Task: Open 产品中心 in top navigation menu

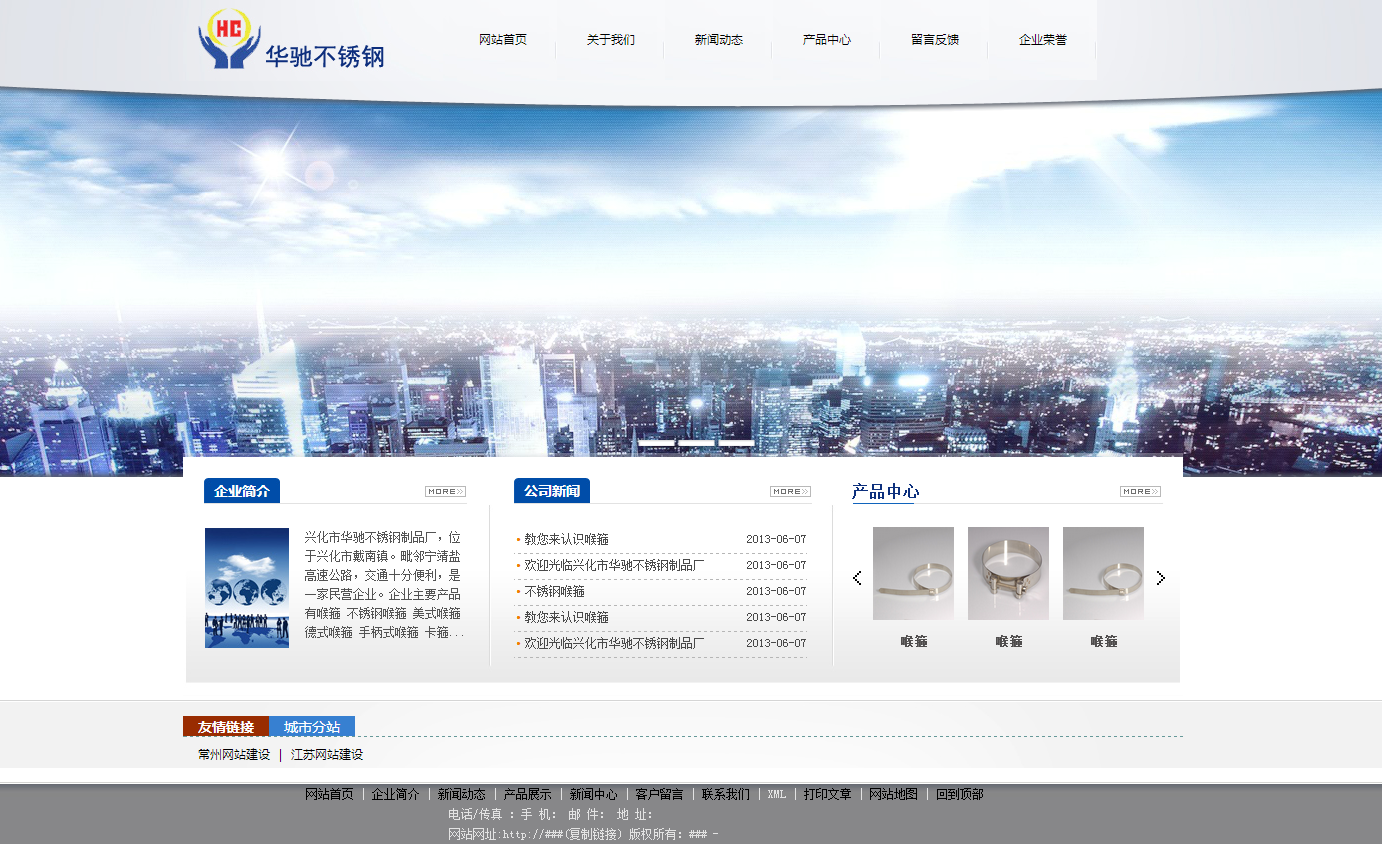Action: click(826, 40)
